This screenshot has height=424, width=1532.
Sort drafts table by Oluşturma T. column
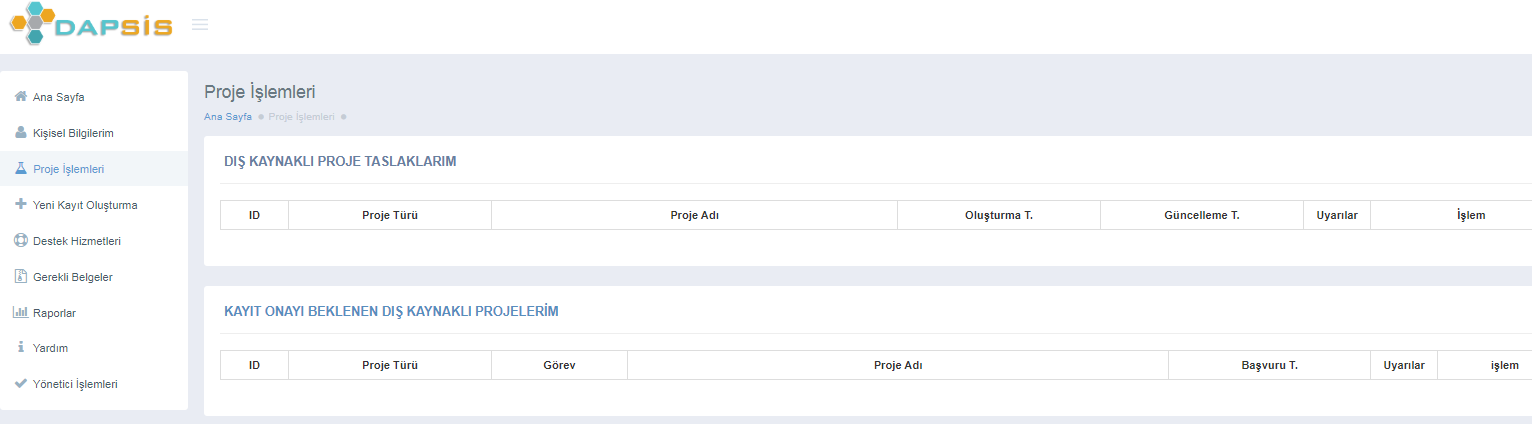(998, 215)
